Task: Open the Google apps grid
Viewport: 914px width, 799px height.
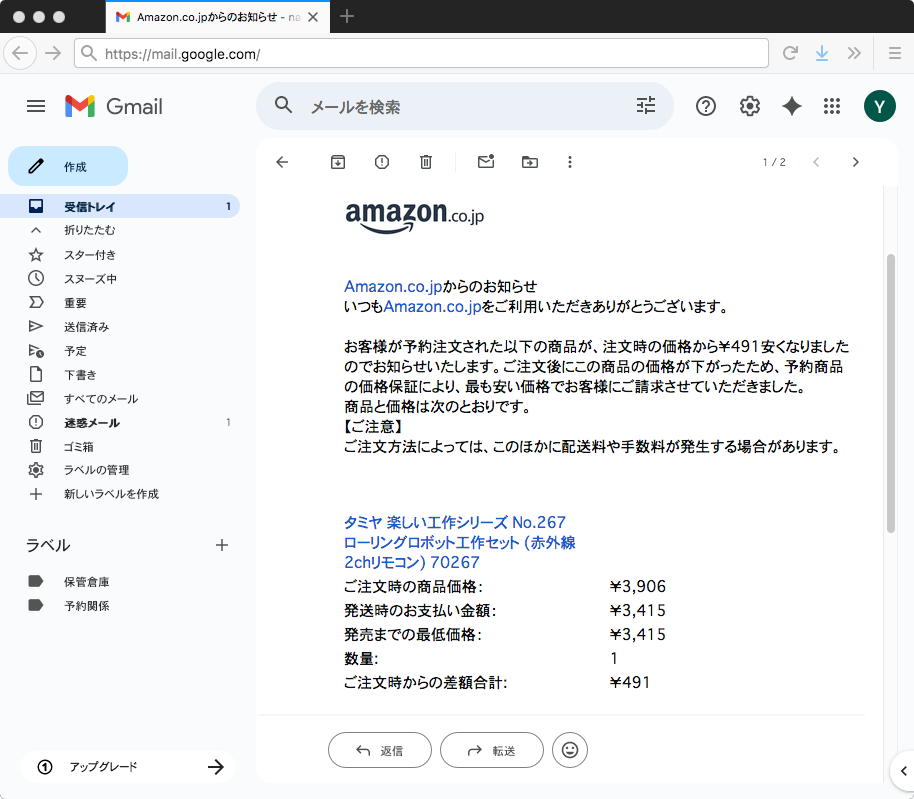Action: (x=832, y=106)
